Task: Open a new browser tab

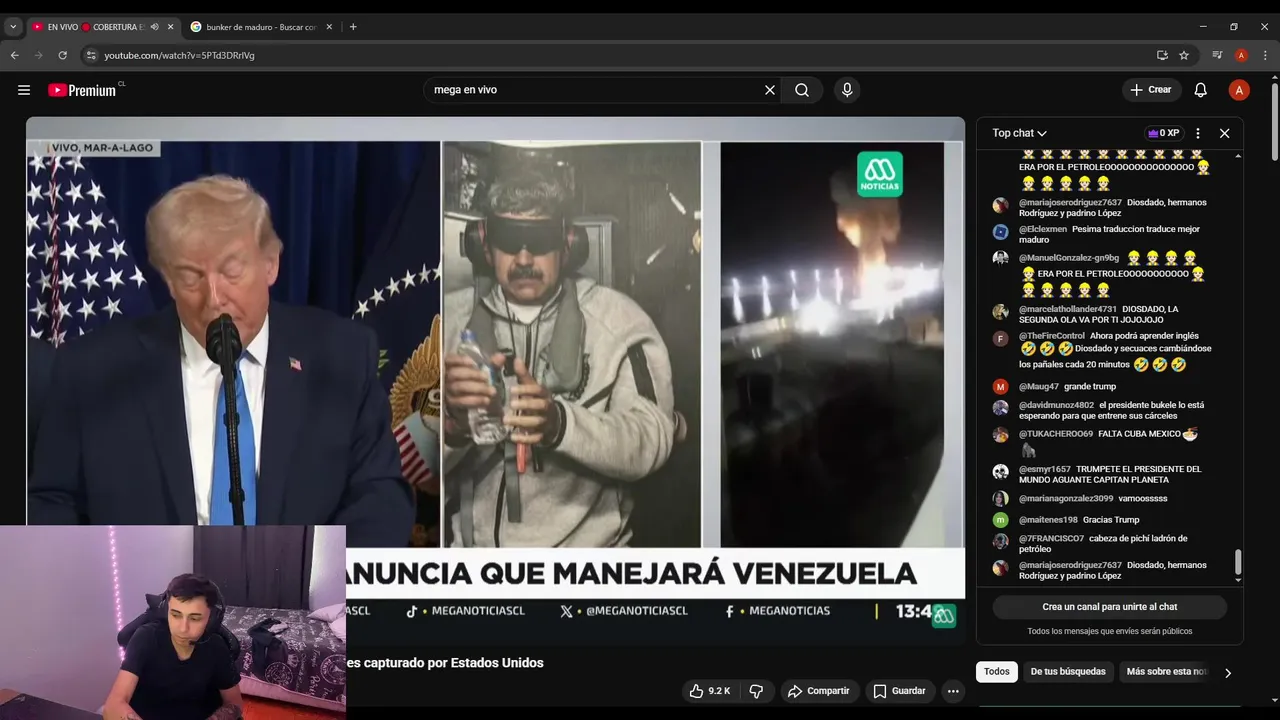Action: click(x=353, y=27)
